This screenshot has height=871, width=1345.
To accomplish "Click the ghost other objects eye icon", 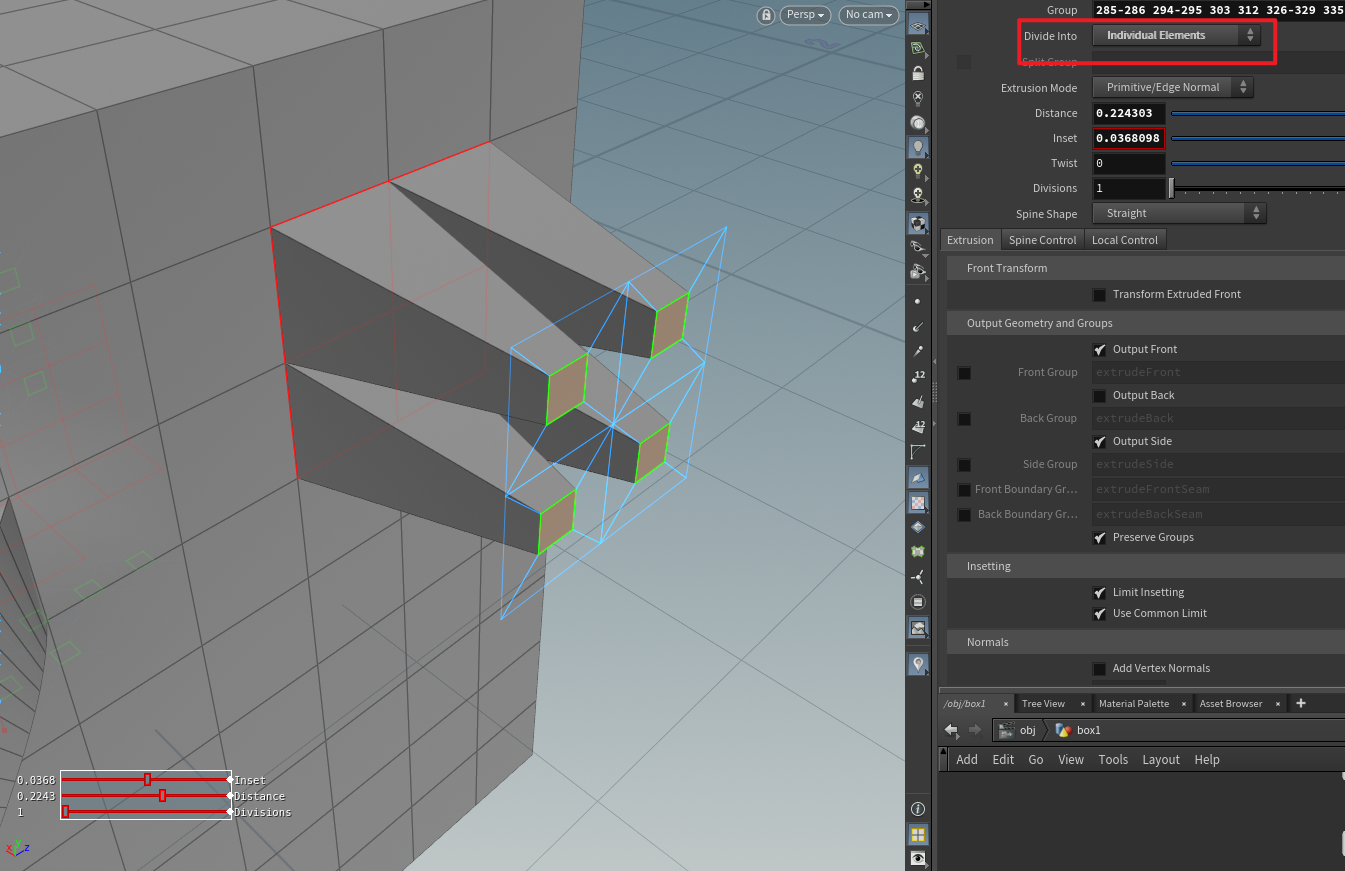I will [x=918, y=245].
